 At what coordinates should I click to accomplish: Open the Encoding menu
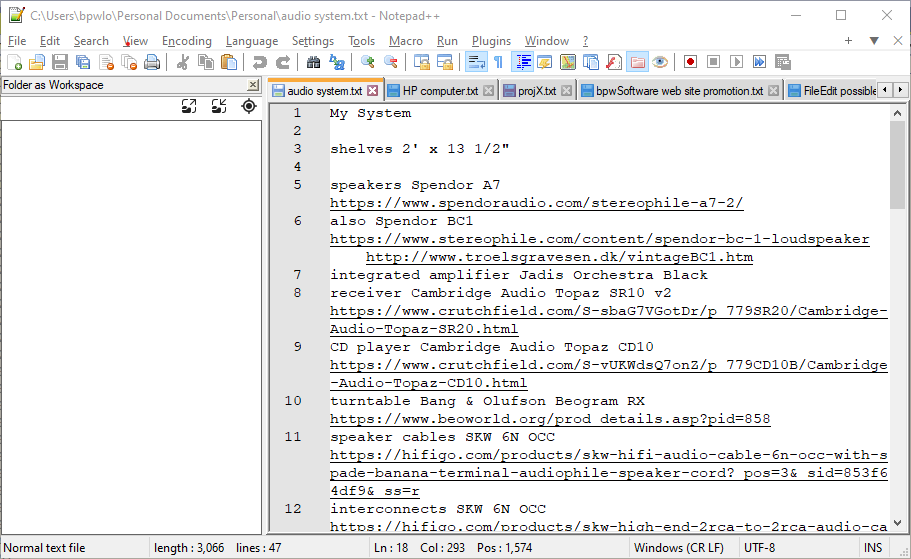[186, 41]
